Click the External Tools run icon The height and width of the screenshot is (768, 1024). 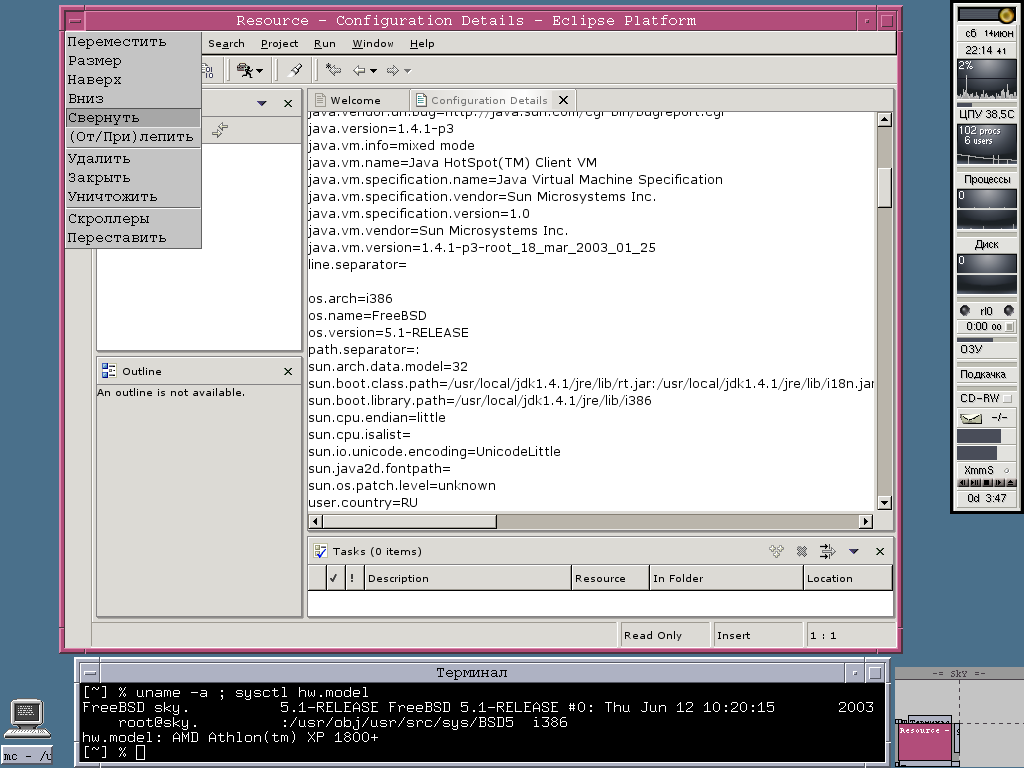[245, 70]
